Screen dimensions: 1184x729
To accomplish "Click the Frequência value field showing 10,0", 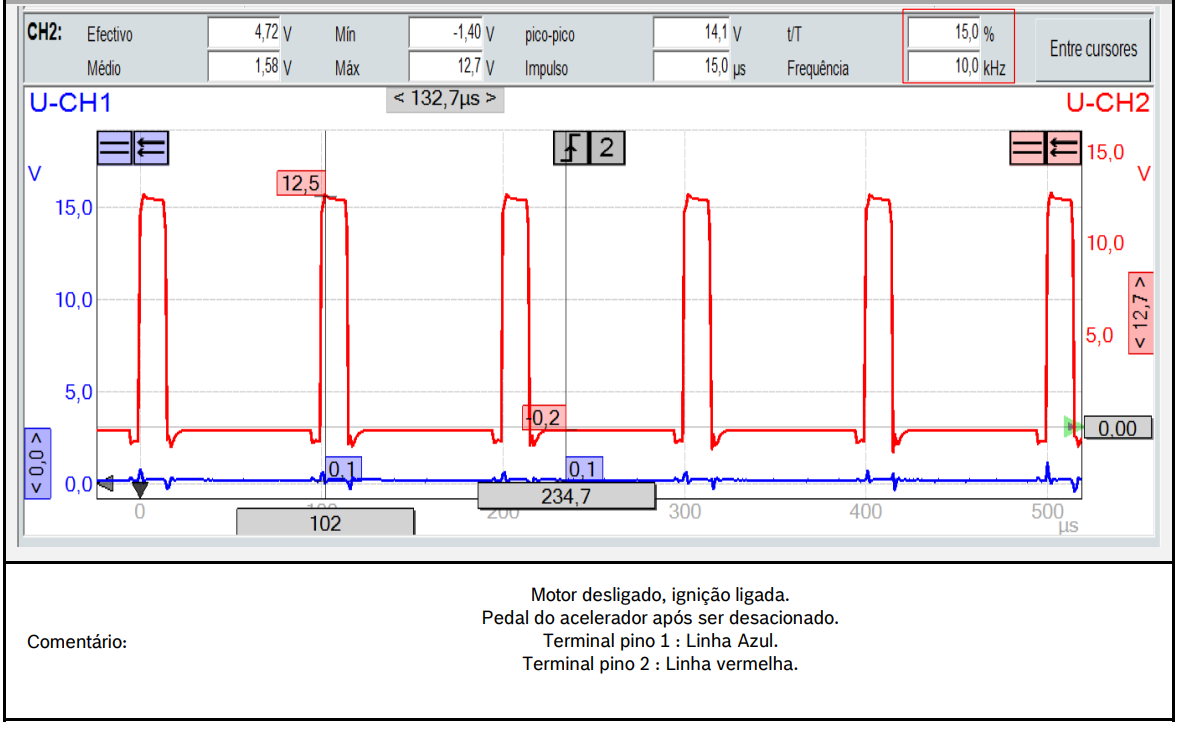I will pyautogui.click(x=945, y=68).
